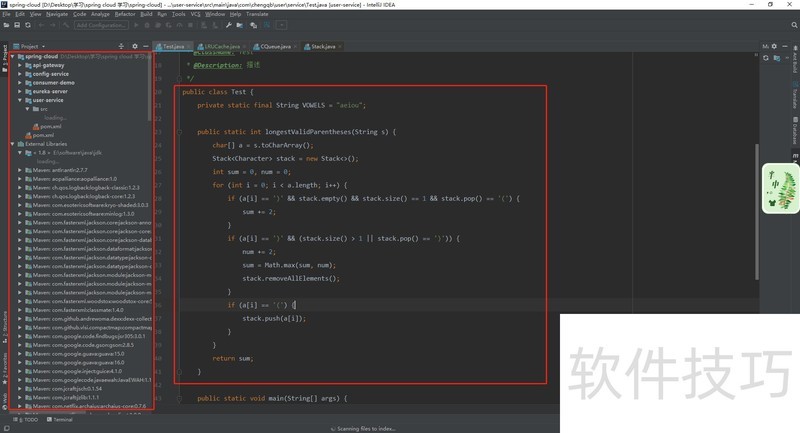The height and width of the screenshot is (433, 800).
Task: Expand the config-service module
Action: tap(20, 74)
